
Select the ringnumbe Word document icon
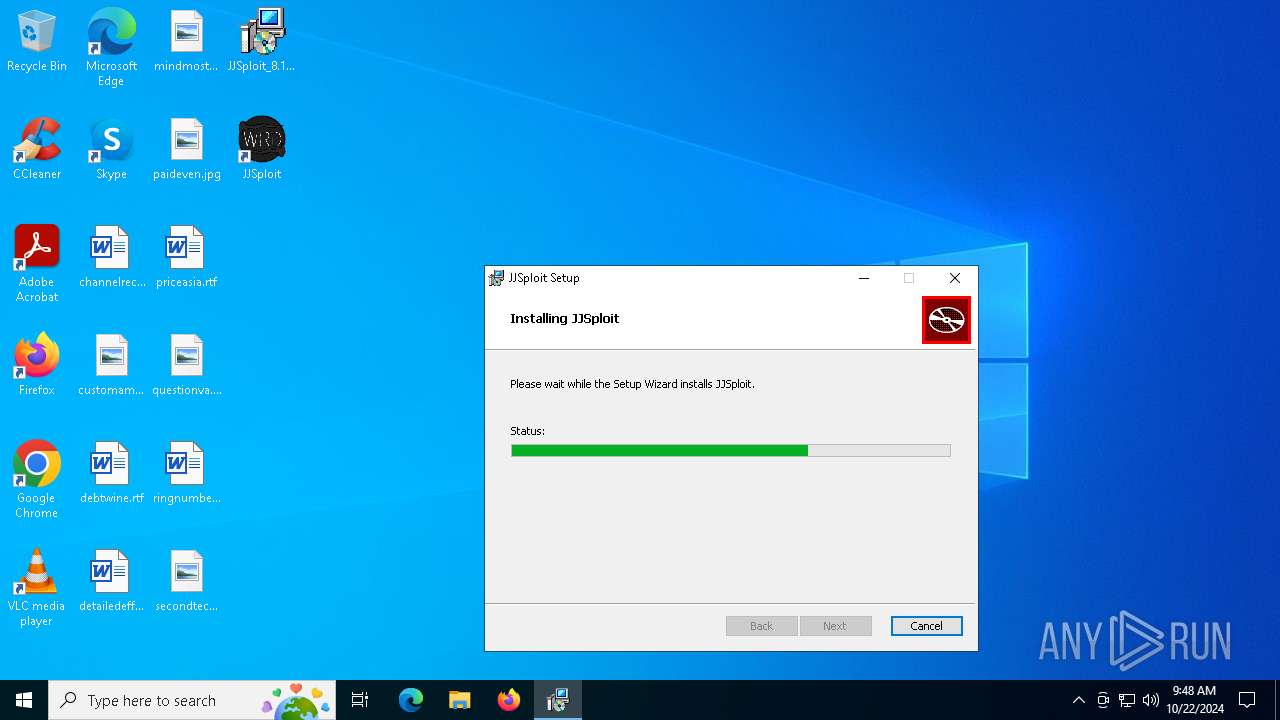coord(187,473)
